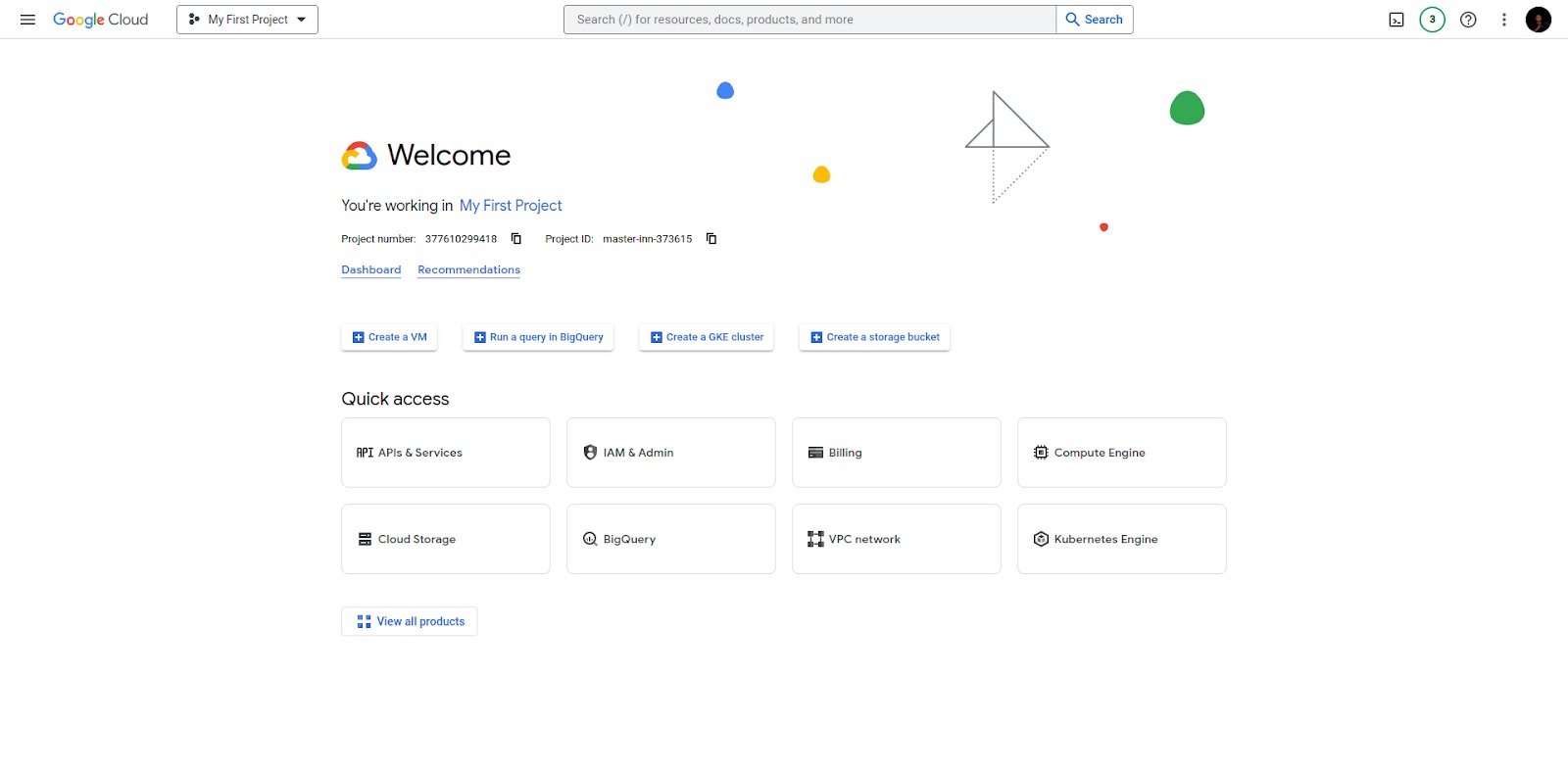Open the VPC network card
This screenshot has width=1568, height=775.
tap(897, 539)
